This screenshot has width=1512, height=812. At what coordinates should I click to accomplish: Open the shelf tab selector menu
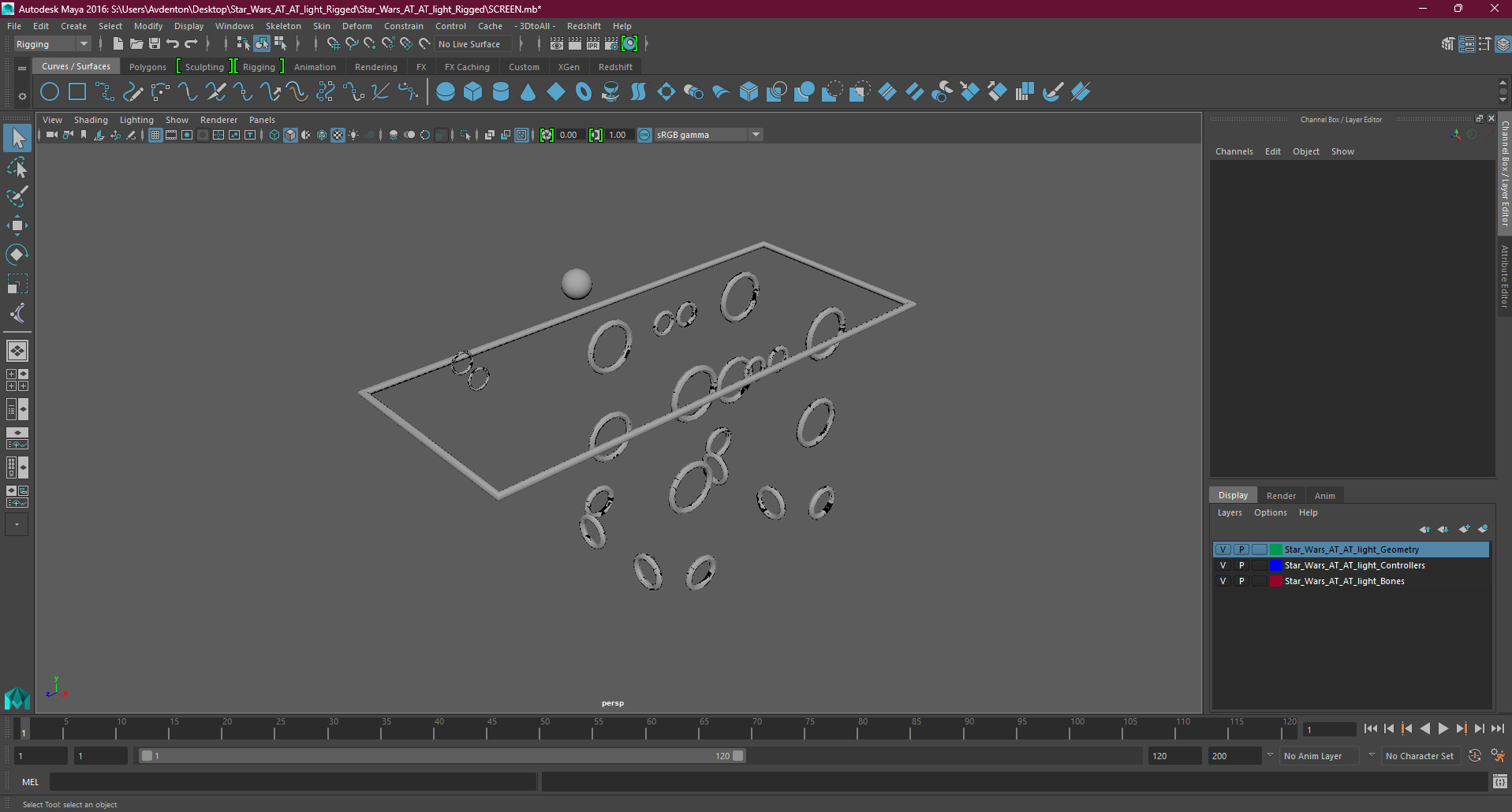[22, 69]
